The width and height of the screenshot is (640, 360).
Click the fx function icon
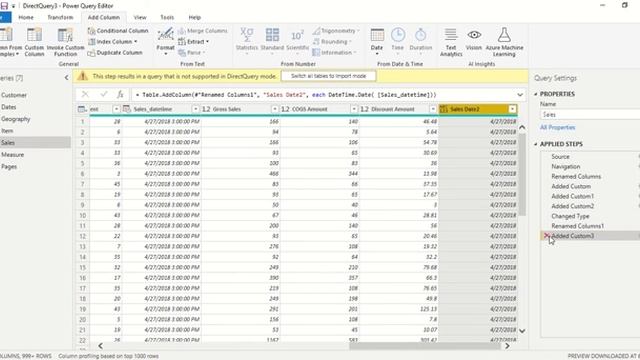point(120,94)
